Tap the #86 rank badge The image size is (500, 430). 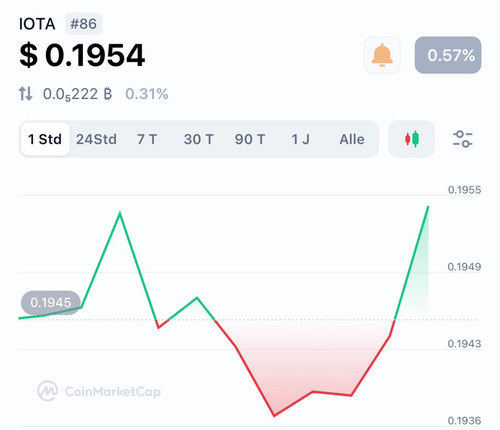coord(84,24)
